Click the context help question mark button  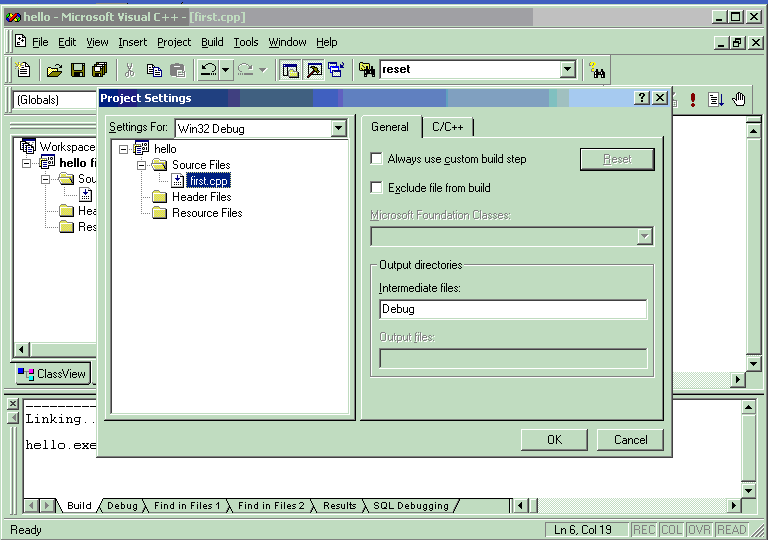(641, 98)
